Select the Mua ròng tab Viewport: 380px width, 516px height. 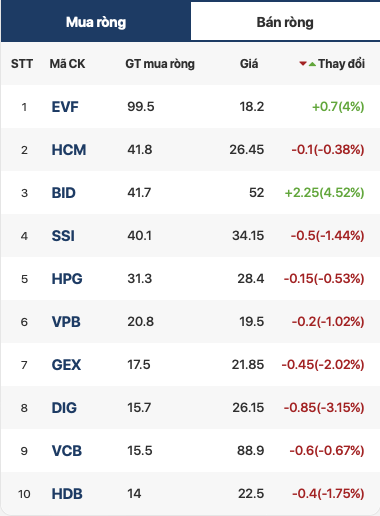click(x=96, y=22)
